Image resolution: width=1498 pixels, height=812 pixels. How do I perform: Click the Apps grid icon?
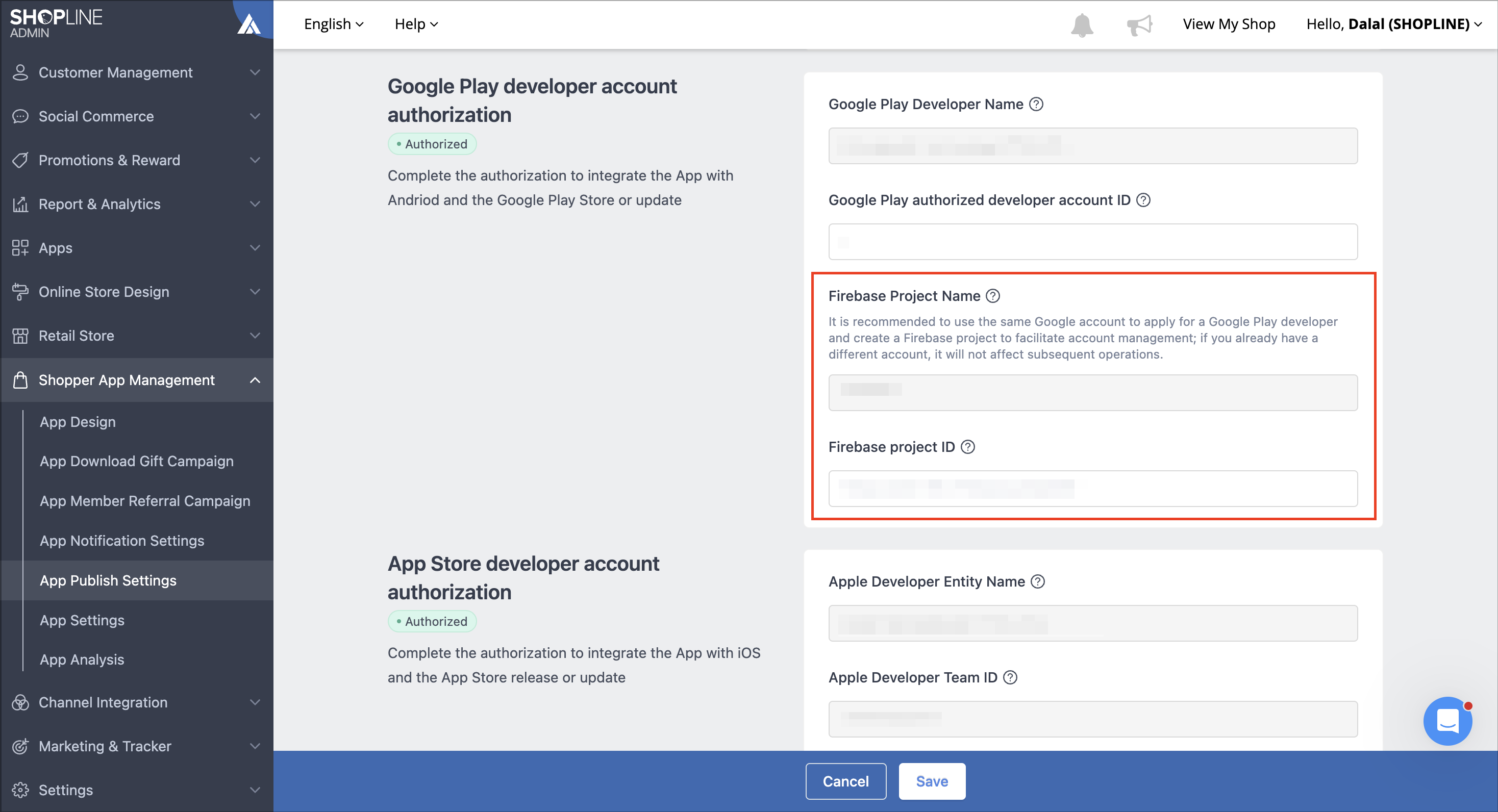coord(20,247)
